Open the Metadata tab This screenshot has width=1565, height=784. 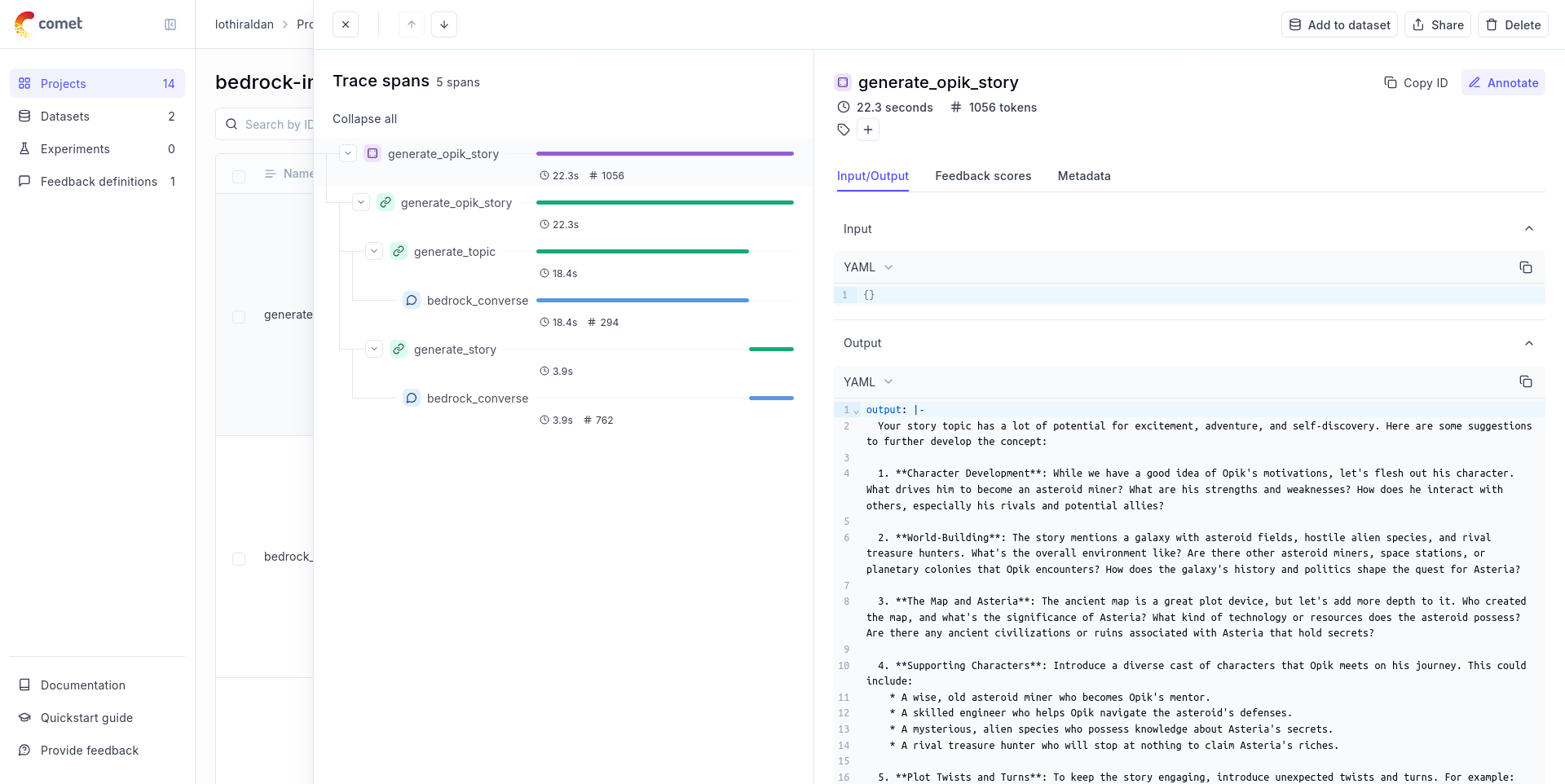tap(1083, 176)
